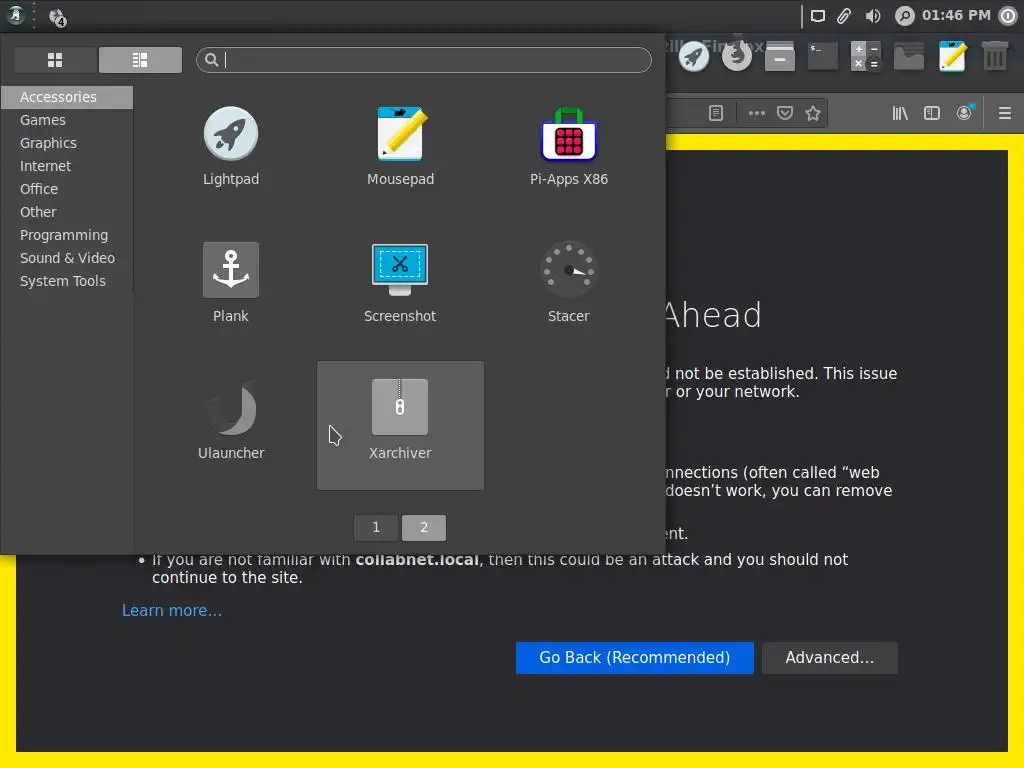Screen dimensions: 1024x768
Task: Click the Lightpad rocket icon in dock
Action: (694, 56)
